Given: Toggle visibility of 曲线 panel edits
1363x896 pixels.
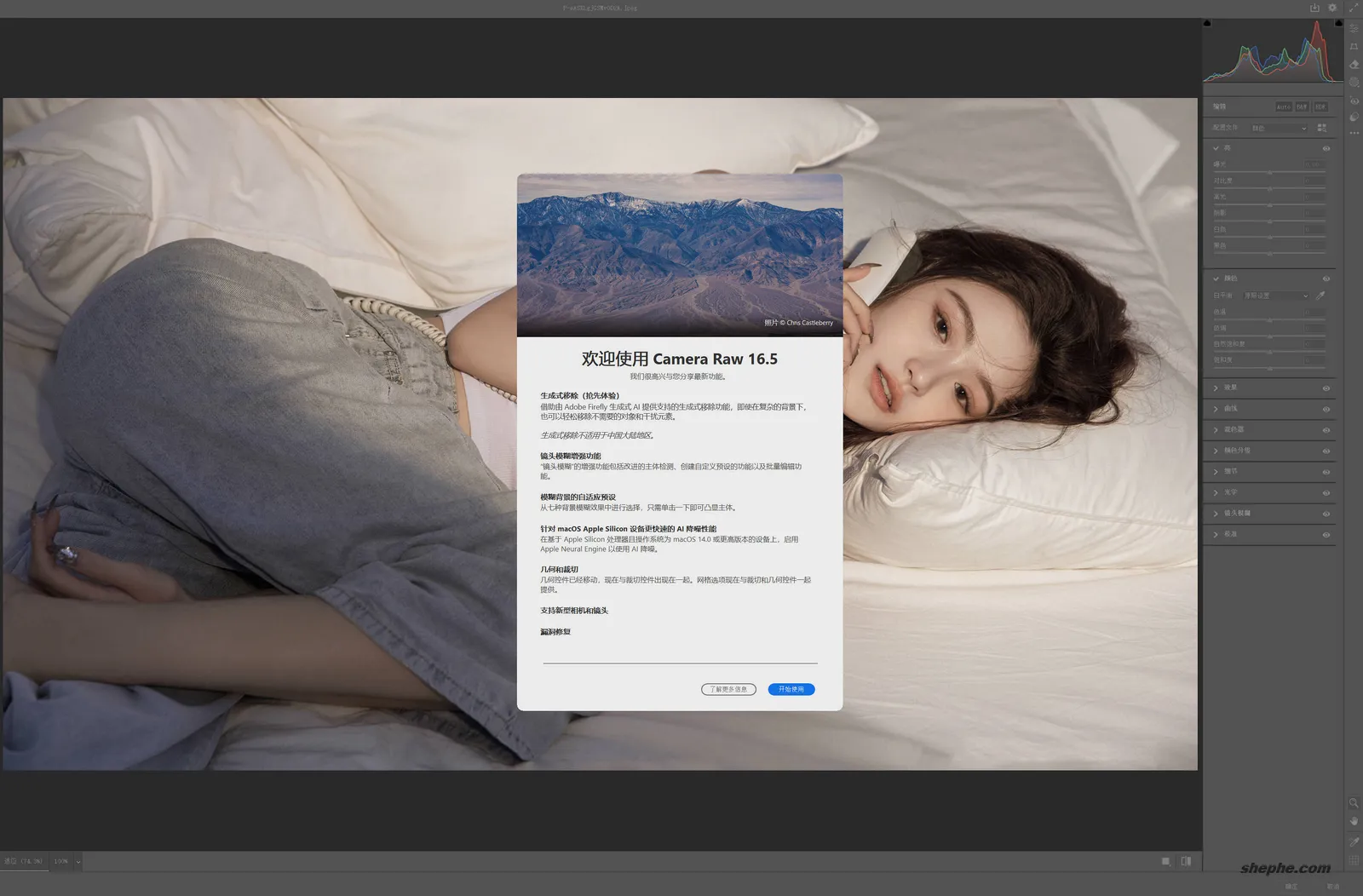Looking at the screenshot, I should (x=1326, y=409).
